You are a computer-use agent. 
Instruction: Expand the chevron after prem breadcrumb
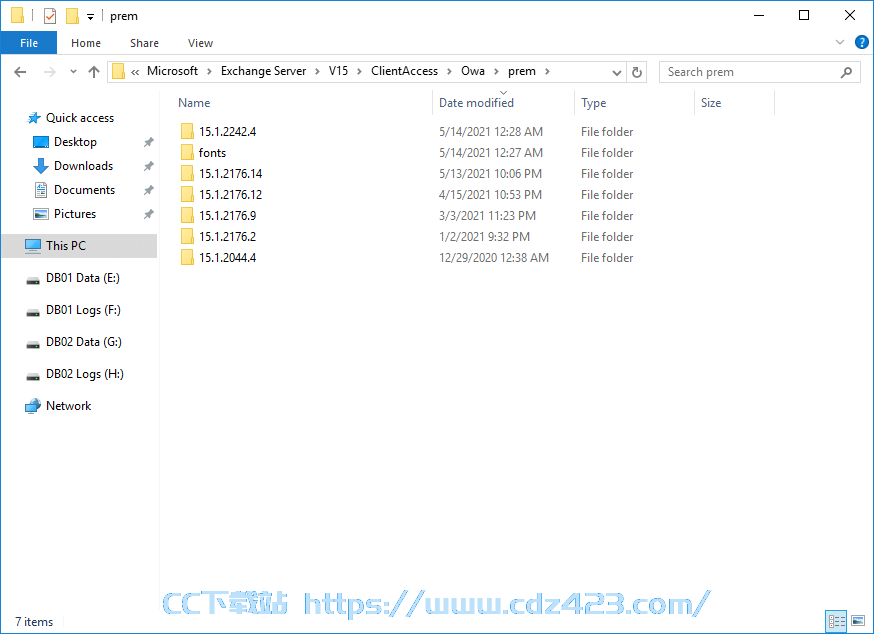tap(547, 72)
